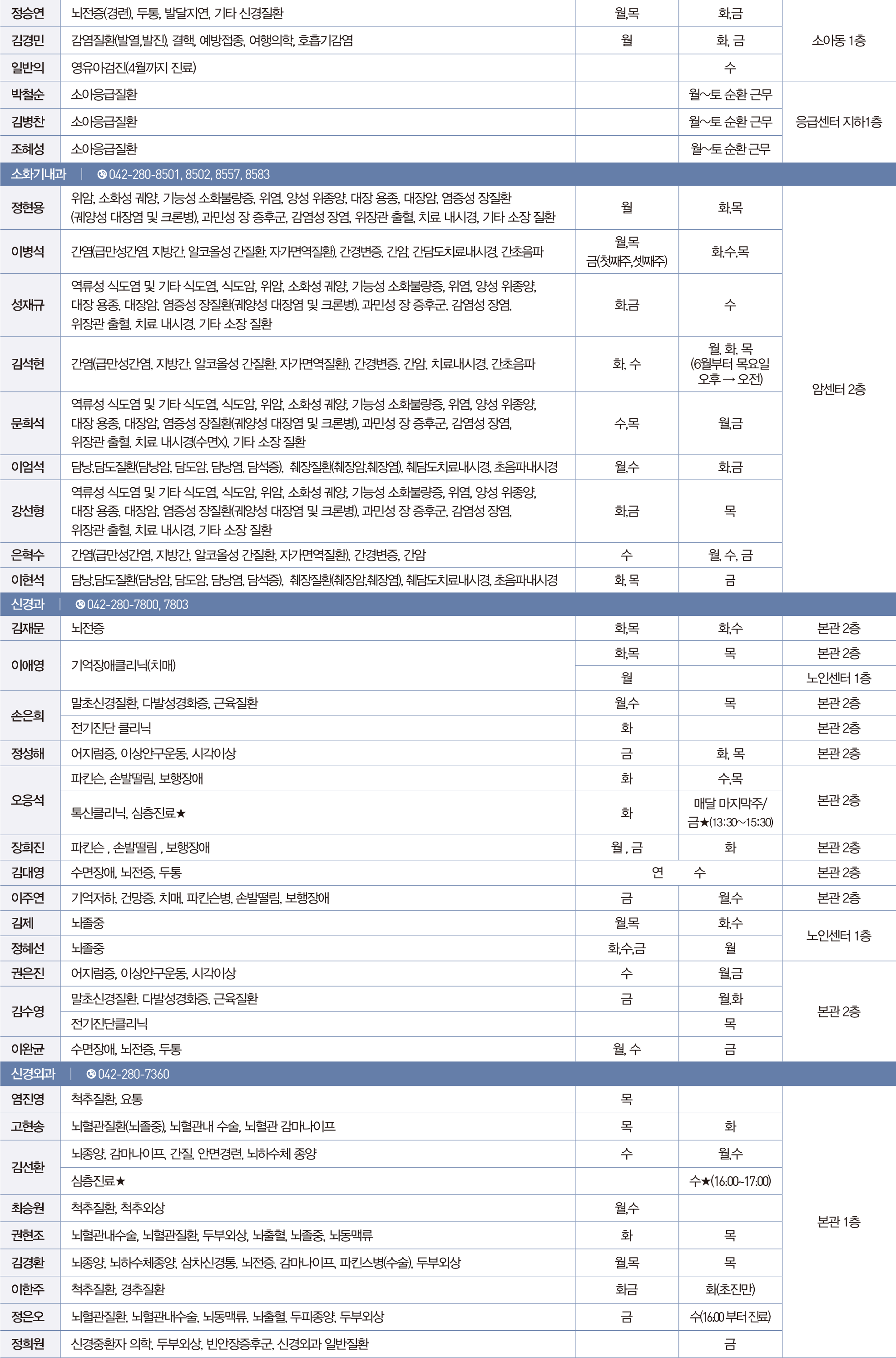The width and height of the screenshot is (896, 1358).
Task: Select doctor name 김수영
Action: 28,1011
